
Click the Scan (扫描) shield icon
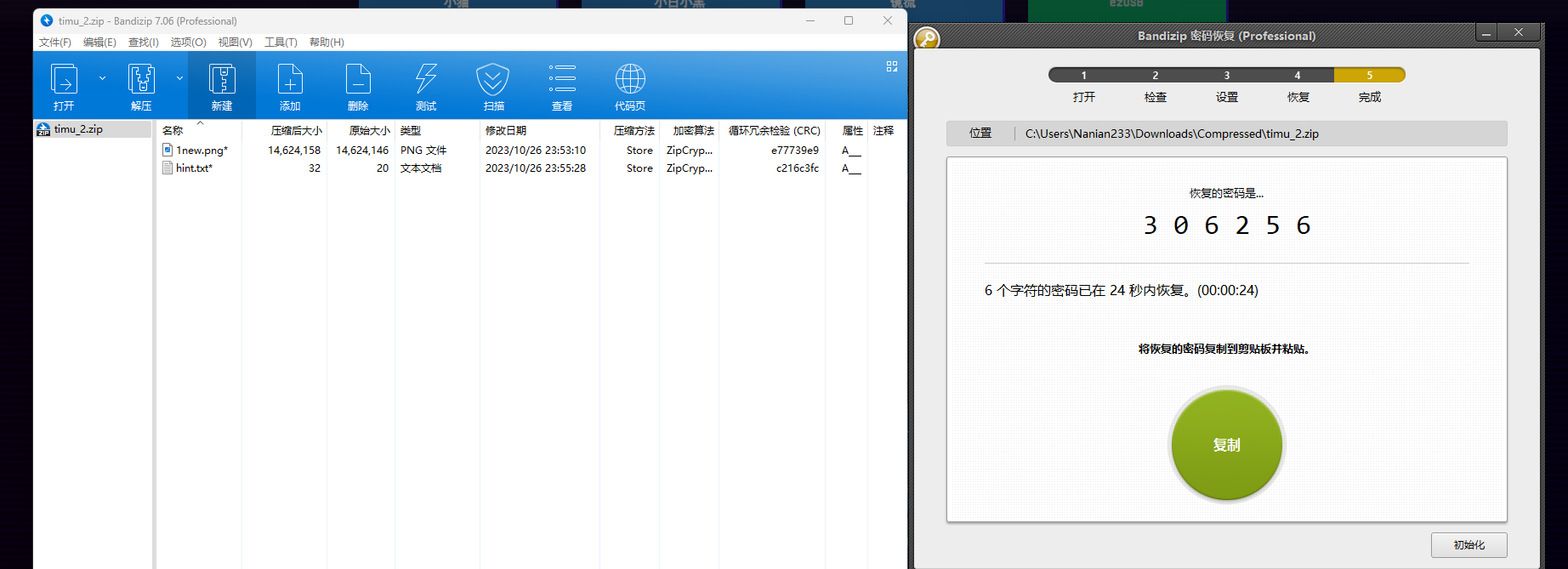(x=493, y=79)
